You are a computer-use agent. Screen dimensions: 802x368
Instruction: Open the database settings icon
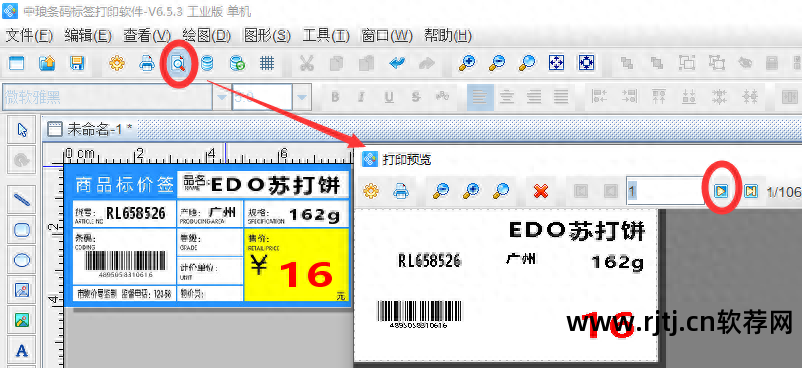click(x=207, y=63)
